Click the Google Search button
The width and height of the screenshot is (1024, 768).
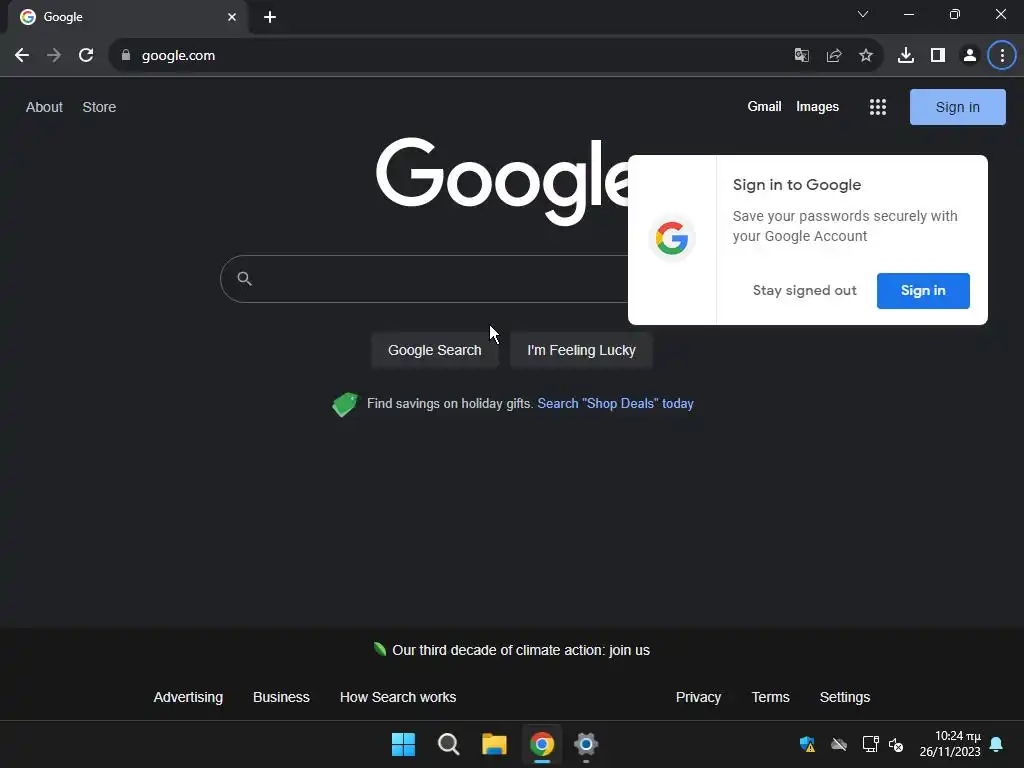[x=434, y=350]
